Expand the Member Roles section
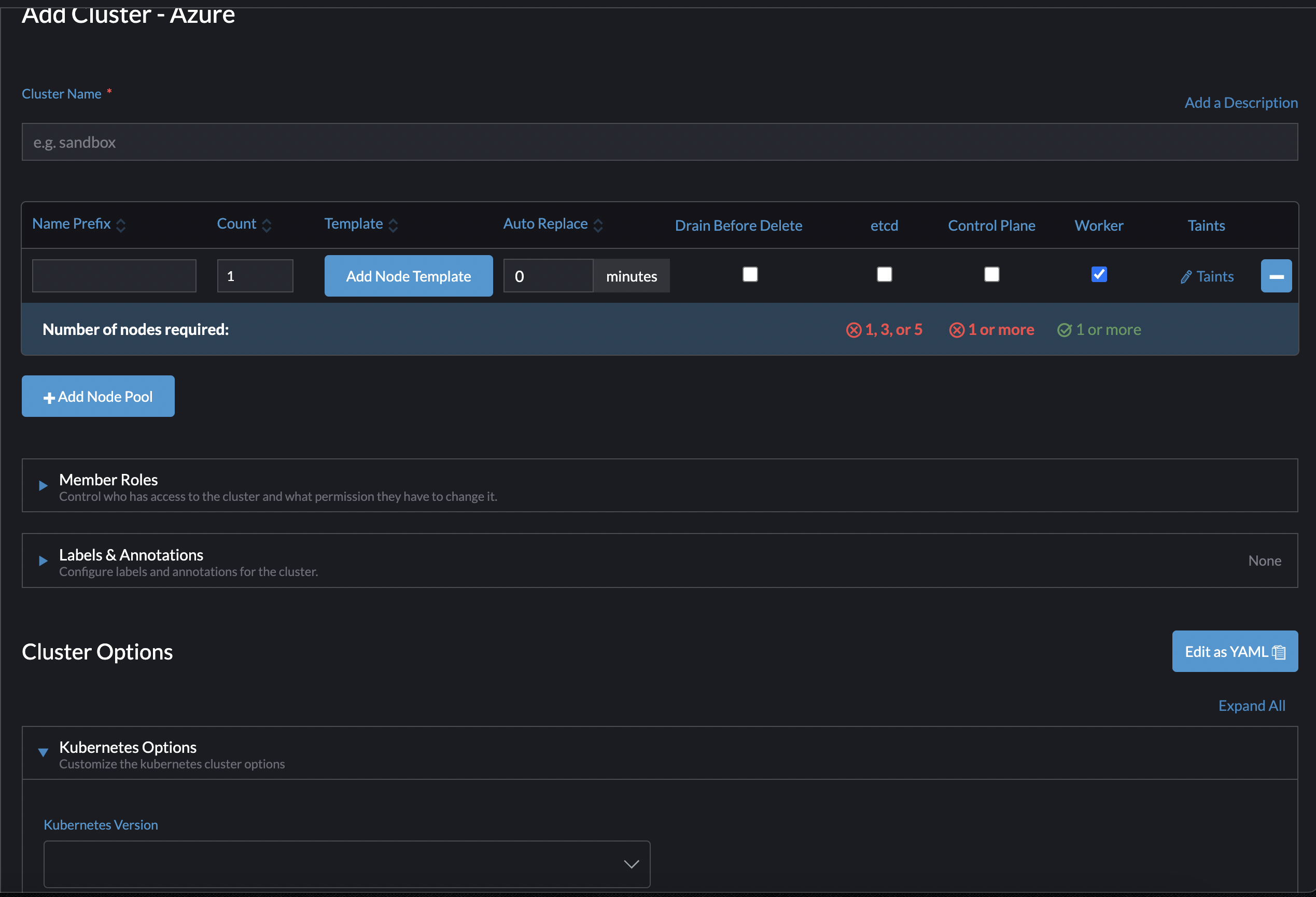Image resolution: width=1316 pixels, height=897 pixels. tap(42, 486)
